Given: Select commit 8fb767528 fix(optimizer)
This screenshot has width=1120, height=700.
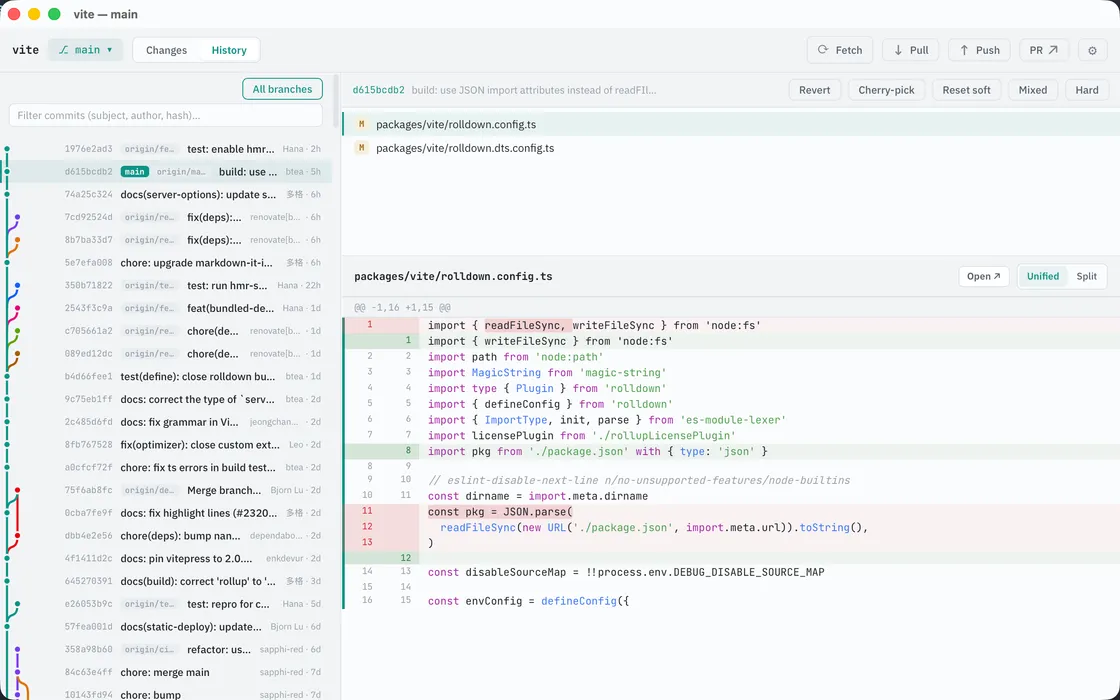Looking at the screenshot, I should pos(166,444).
